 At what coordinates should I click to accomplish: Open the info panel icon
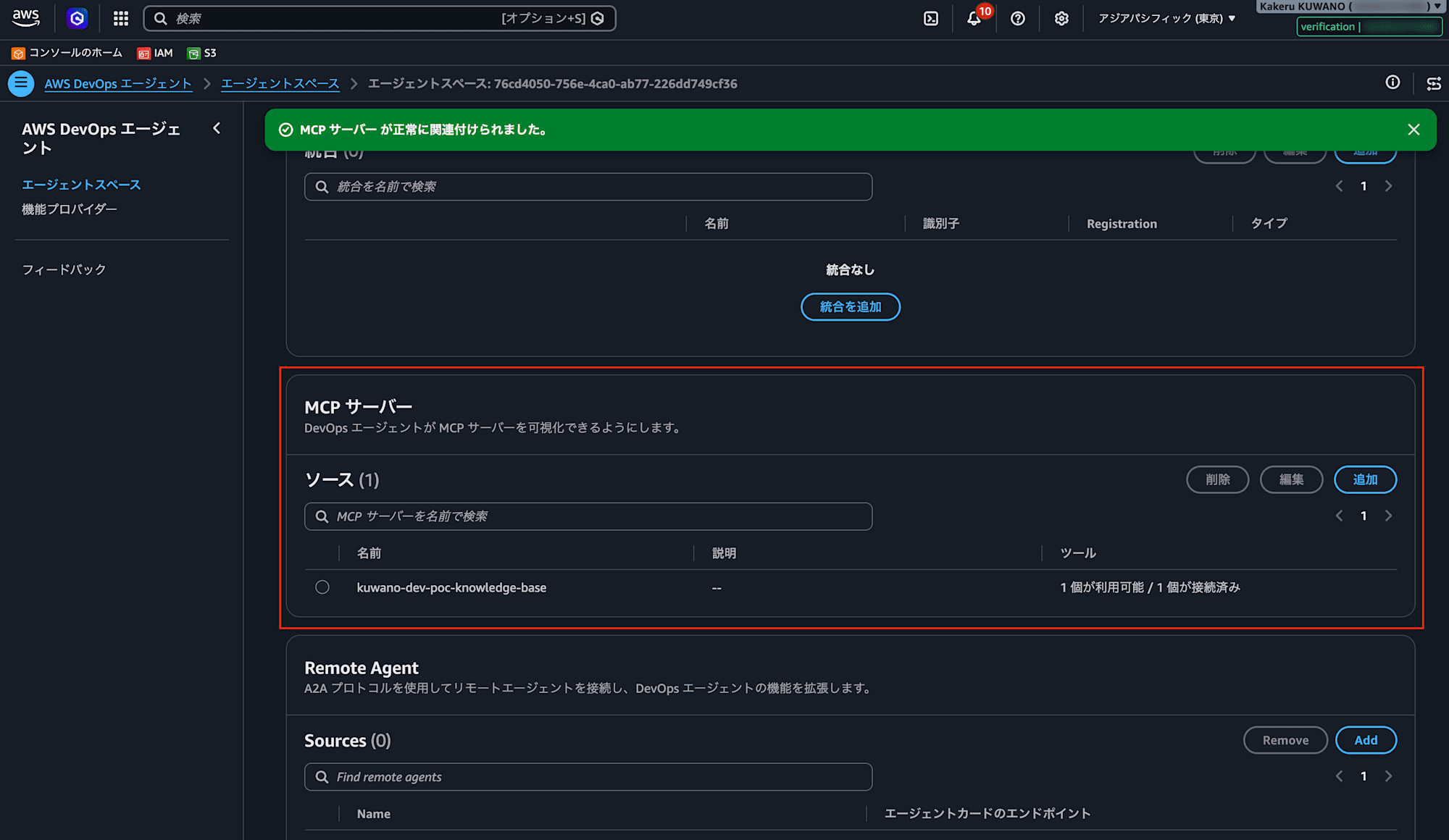pyautogui.click(x=1392, y=83)
